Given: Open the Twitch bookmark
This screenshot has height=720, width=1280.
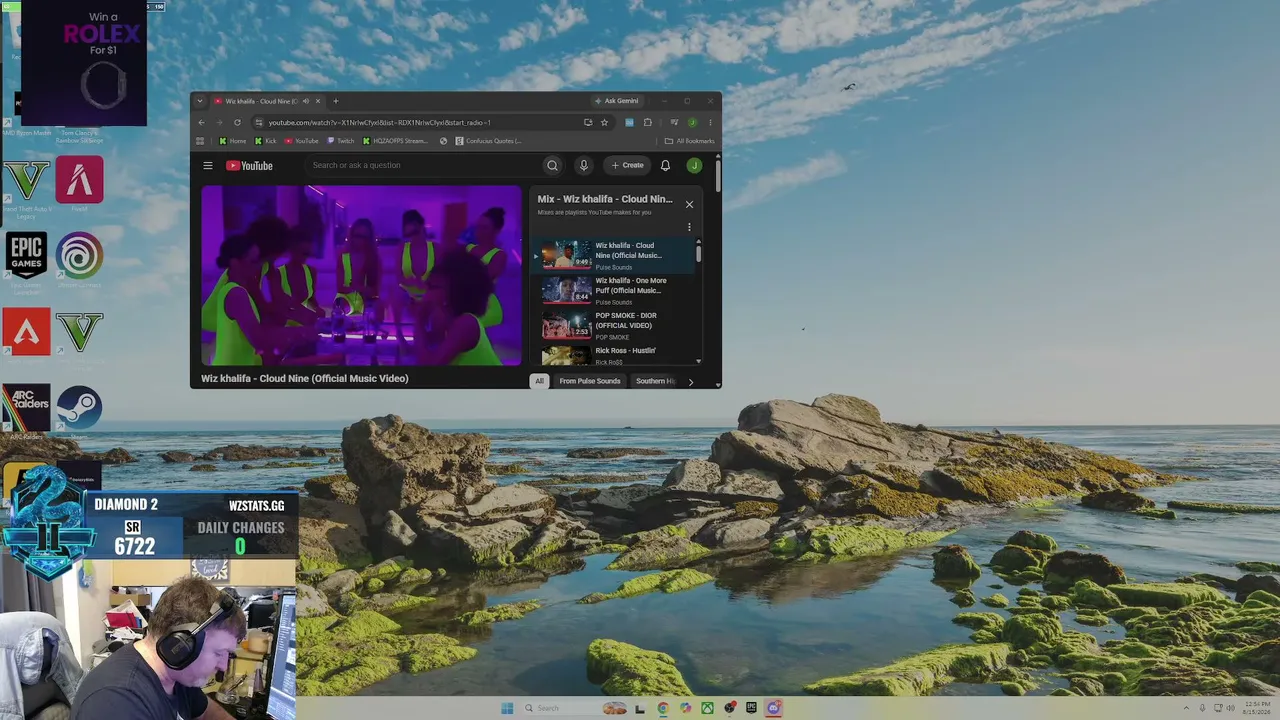Looking at the screenshot, I should coord(341,141).
